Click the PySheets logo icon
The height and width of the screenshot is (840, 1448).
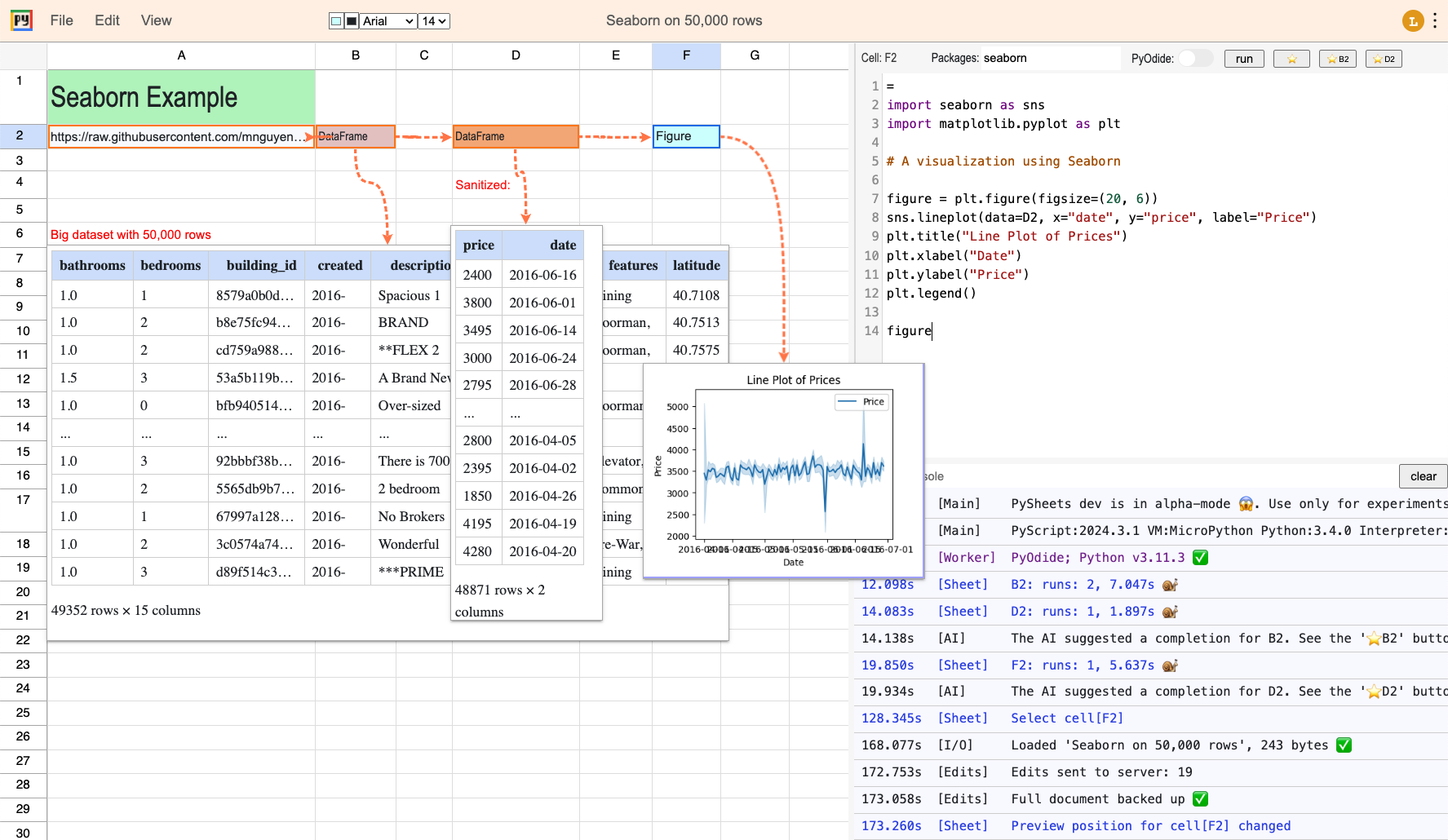(x=21, y=20)
